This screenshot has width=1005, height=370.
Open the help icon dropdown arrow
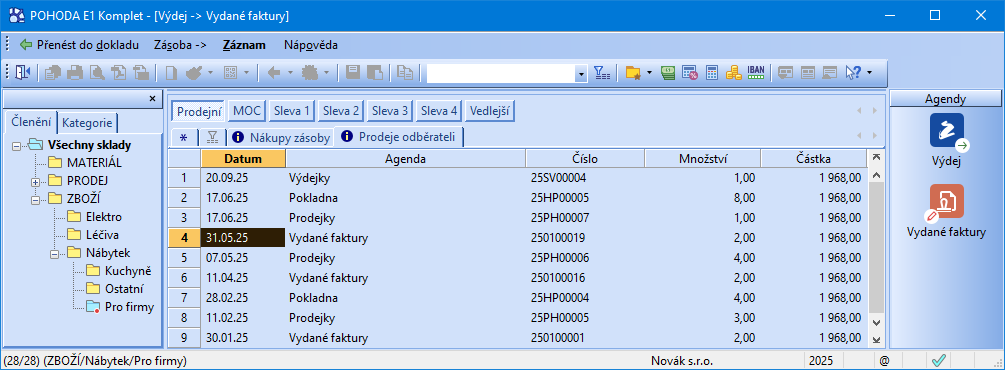click(869, 73)
